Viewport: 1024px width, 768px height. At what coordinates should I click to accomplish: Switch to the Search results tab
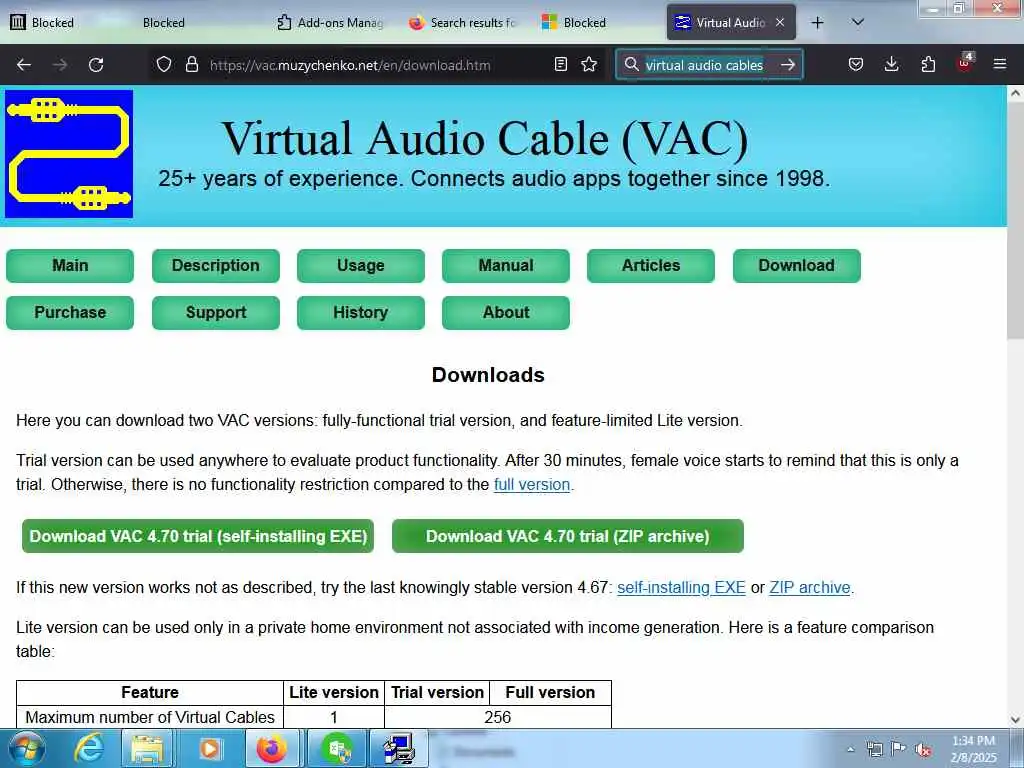click(x=462, y=22)
